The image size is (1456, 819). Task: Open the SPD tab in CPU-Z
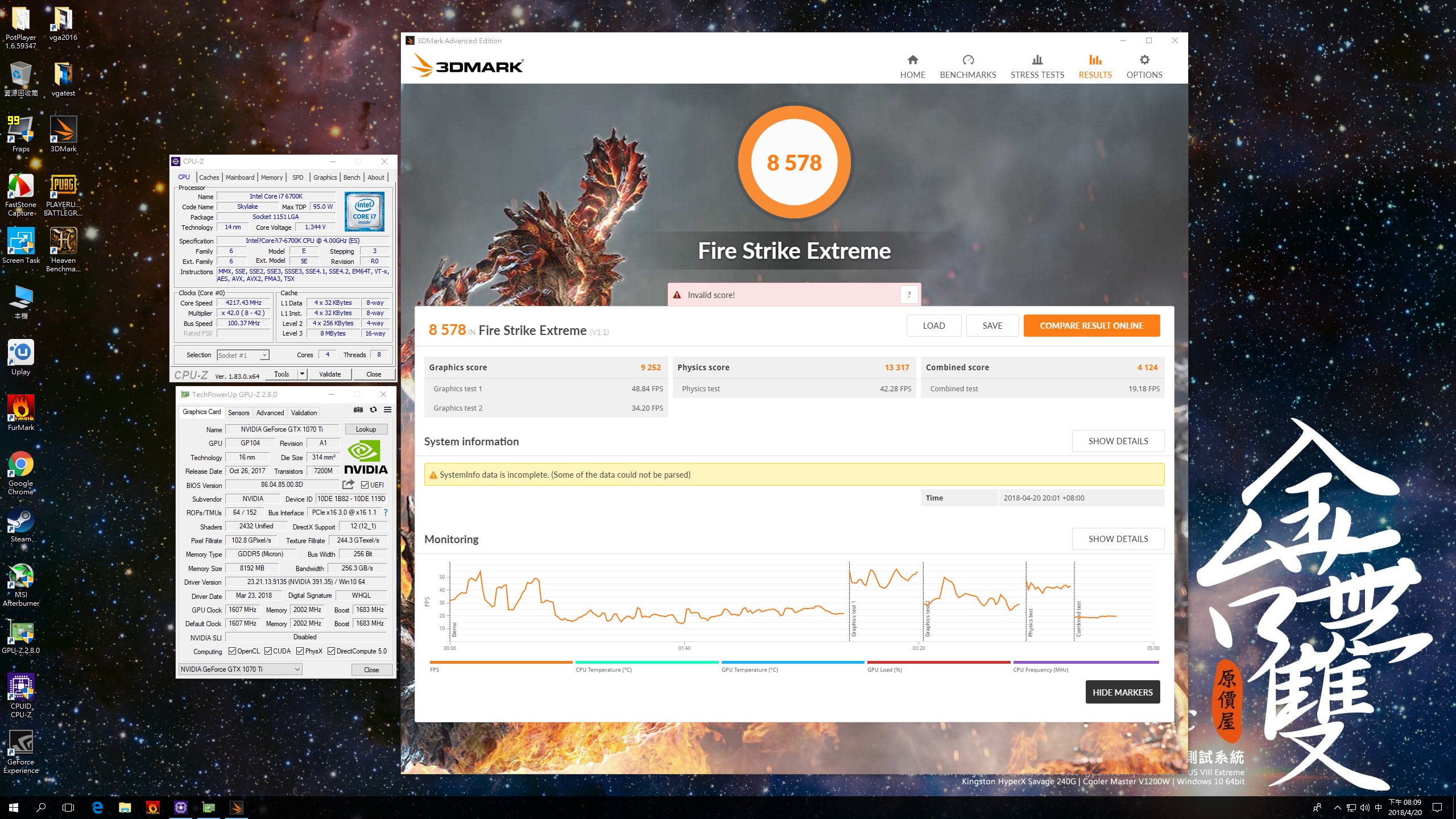coord(298,177)
